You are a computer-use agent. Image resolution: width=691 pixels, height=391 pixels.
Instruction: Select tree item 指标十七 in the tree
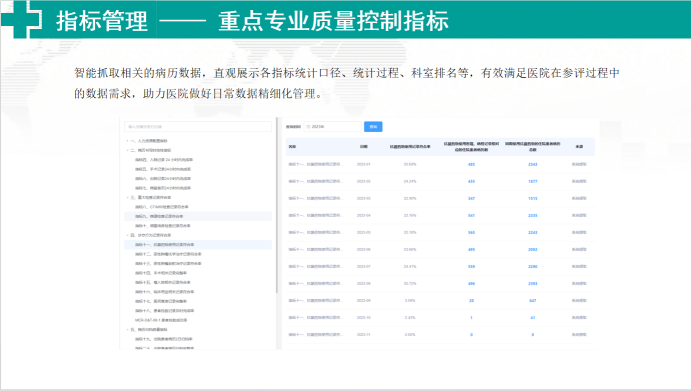click(161, 302)
